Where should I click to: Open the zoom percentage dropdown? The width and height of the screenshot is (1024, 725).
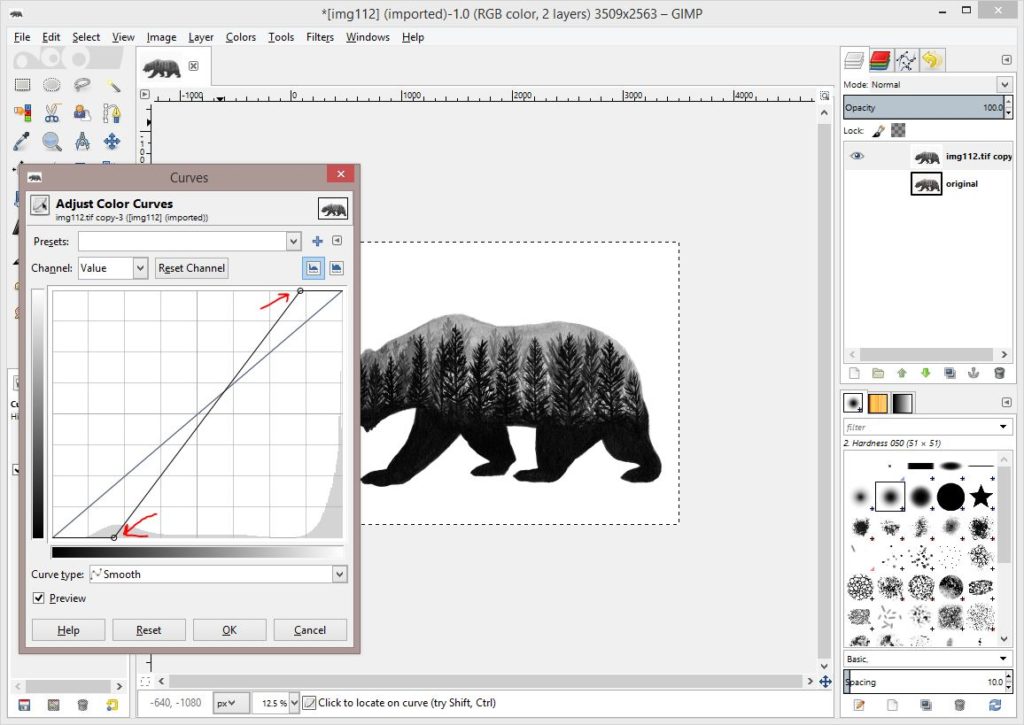point(295,703)
